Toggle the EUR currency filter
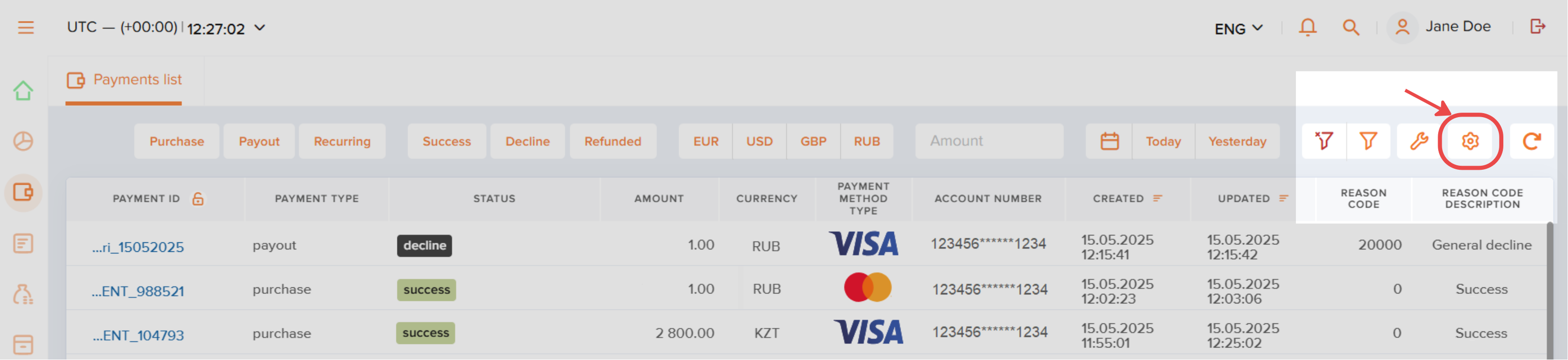 [x=706, y=141]
